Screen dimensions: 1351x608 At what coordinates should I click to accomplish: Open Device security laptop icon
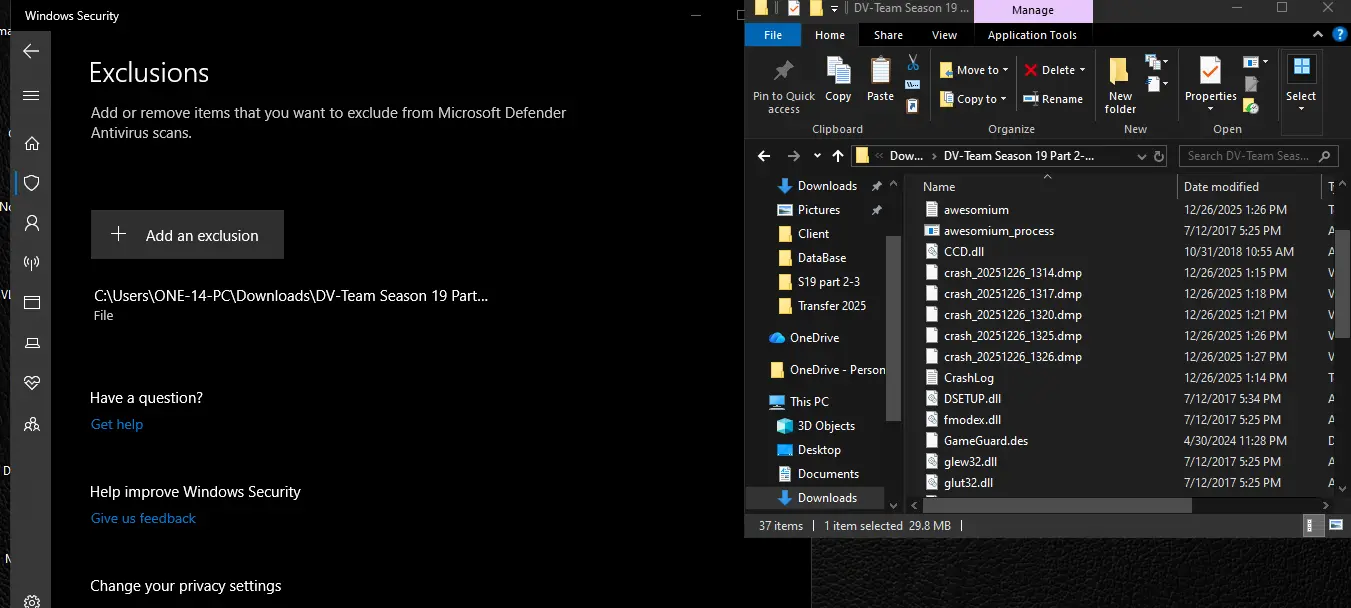click(31, 343)
